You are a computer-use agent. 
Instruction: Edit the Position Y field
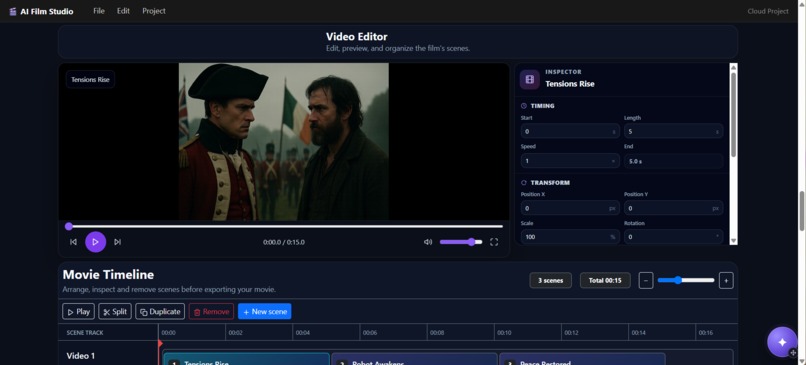[x=673, y=208]
